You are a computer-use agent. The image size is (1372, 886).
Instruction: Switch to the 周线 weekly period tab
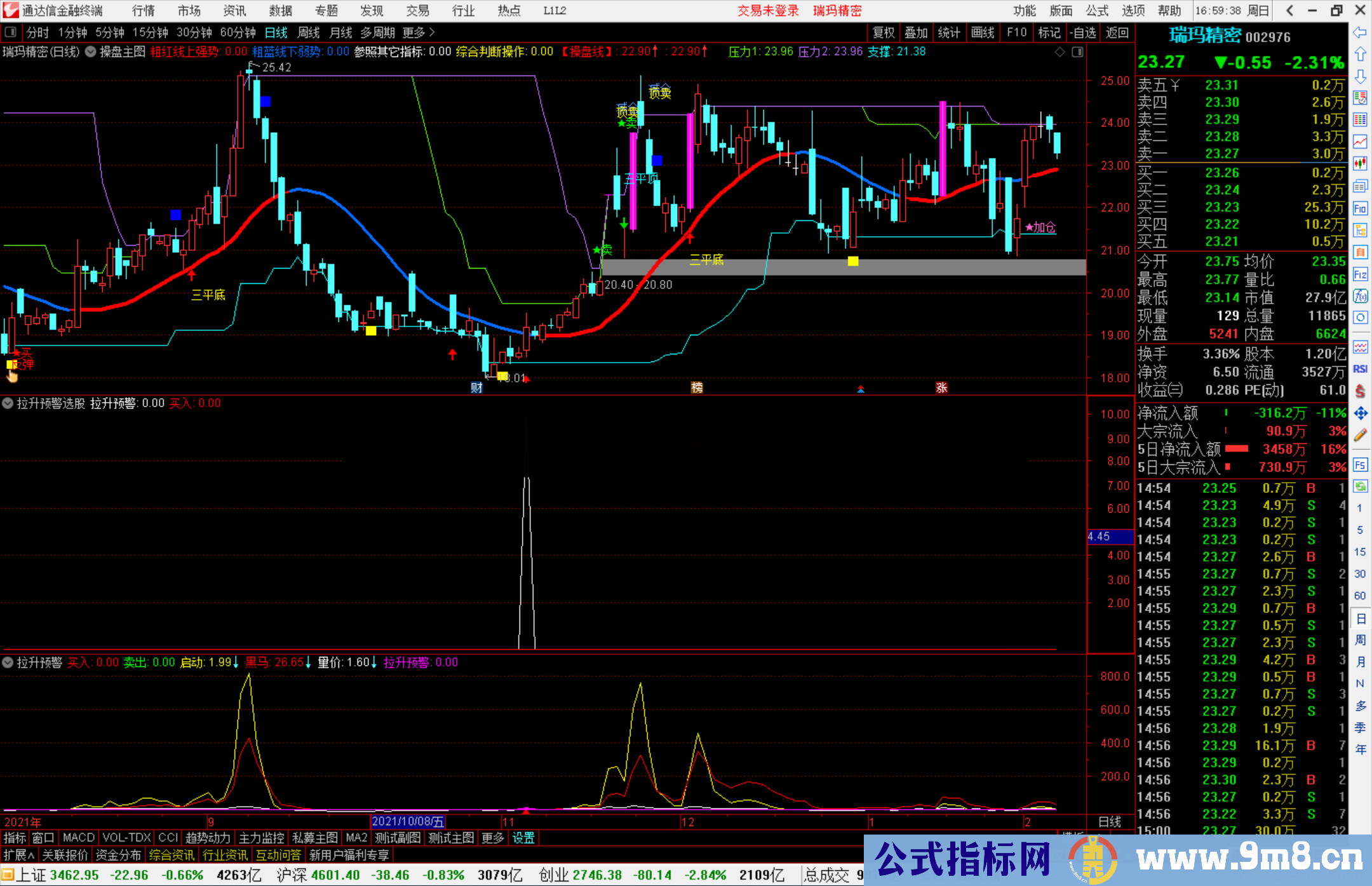[x=309, y=32]
